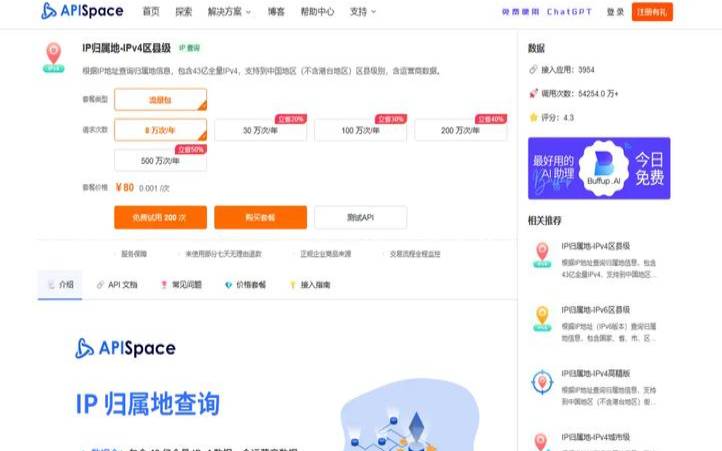Click the 接入应用: 3954 stat text
This screenshot has width=722, height=451.
pyautogui.click(x=568, y=70)
